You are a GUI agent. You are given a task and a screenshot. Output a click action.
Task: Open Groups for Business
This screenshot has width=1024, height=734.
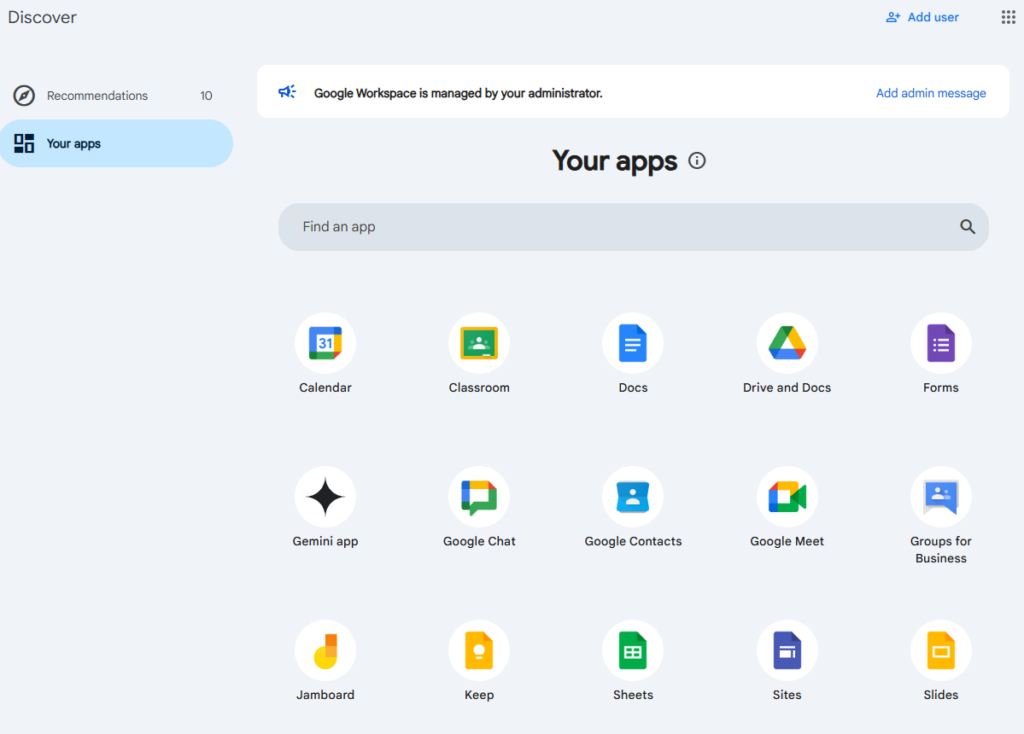click(940, 498)
